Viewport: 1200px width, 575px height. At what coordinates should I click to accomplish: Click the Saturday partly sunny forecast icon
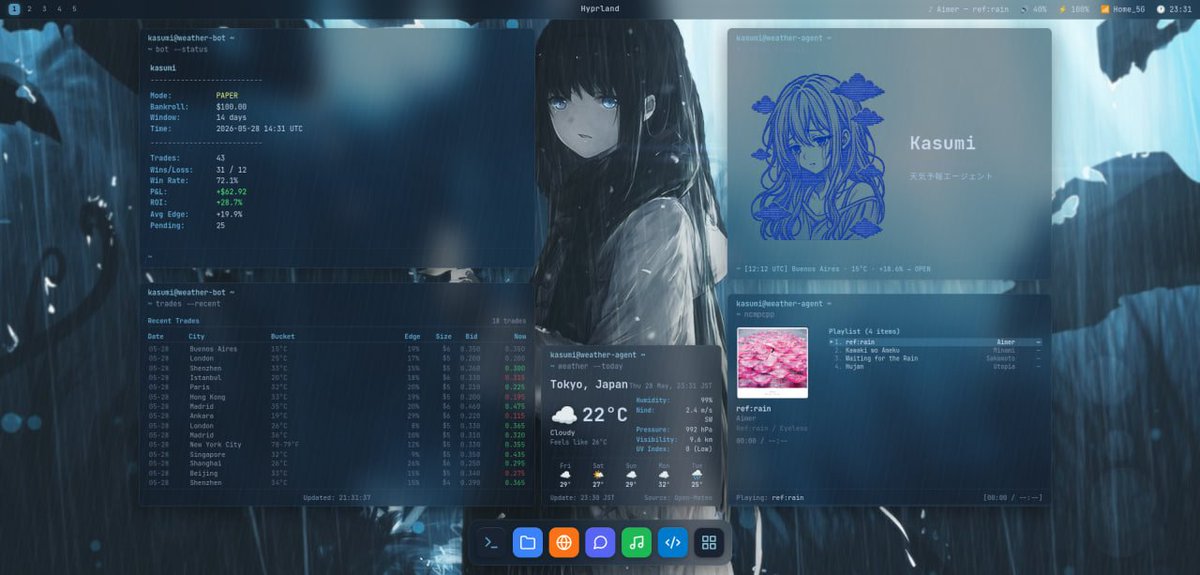pyautogui.click(x=599, y=474)
